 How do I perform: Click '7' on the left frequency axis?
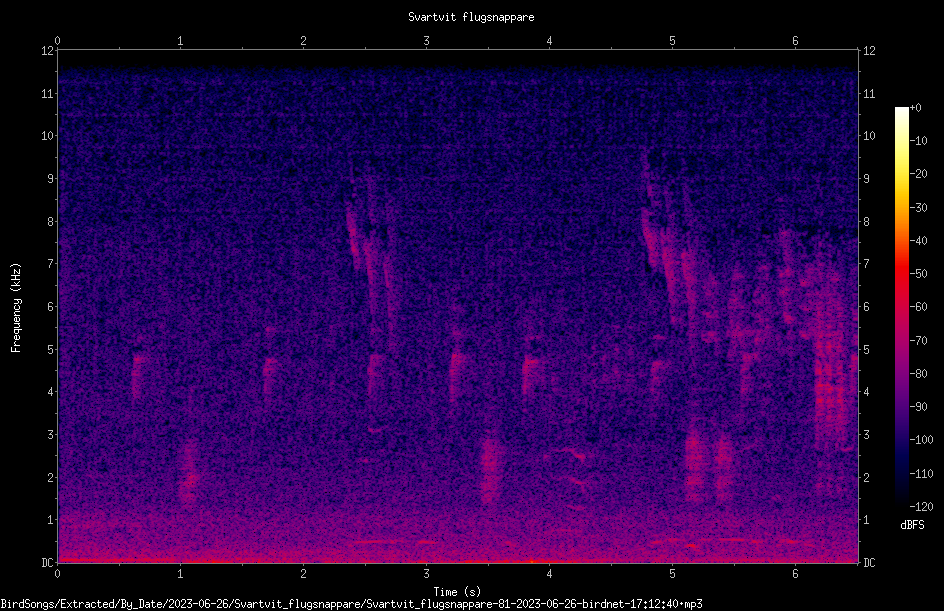51,264
